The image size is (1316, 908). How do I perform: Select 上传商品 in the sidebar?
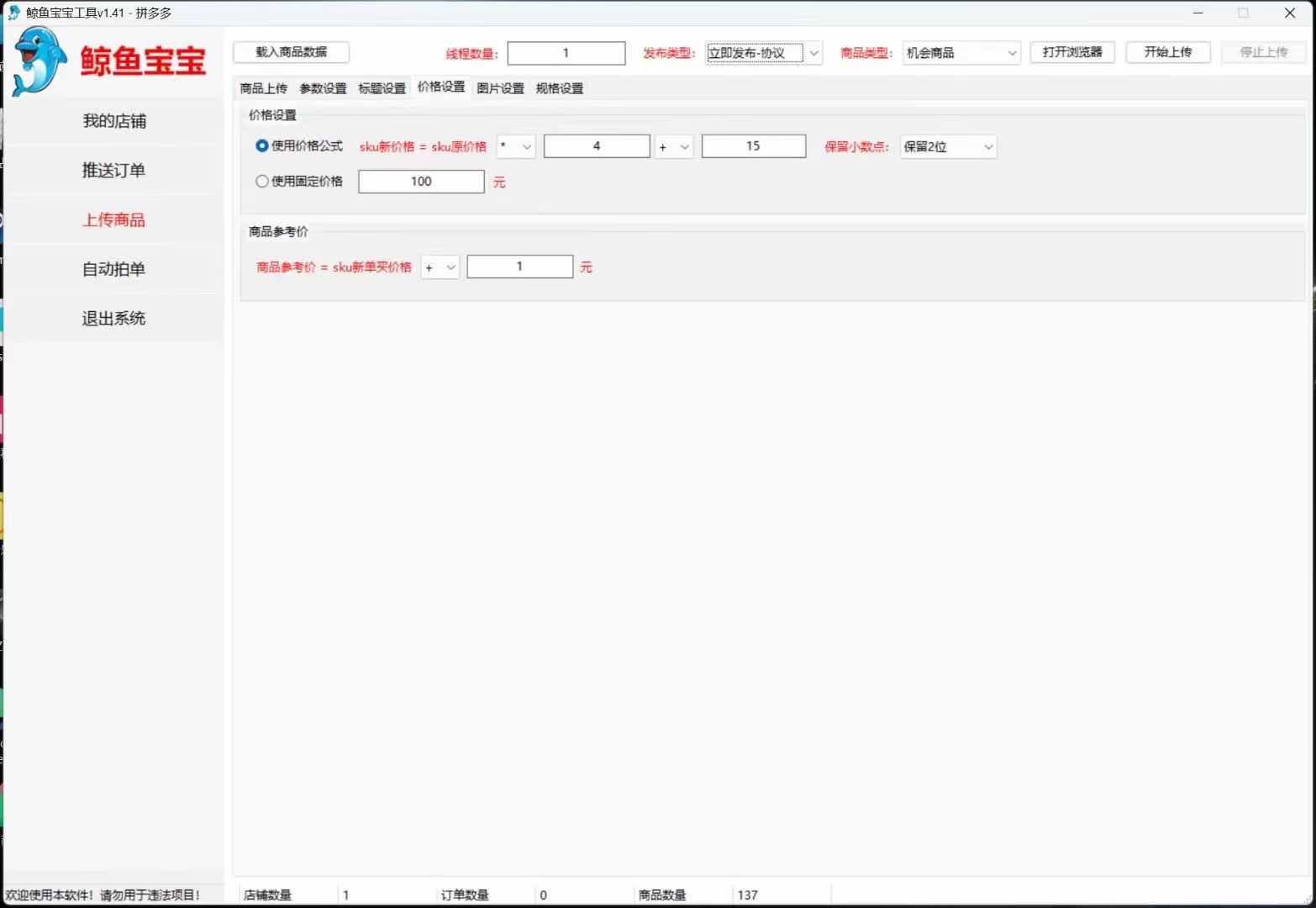[114, 220]
